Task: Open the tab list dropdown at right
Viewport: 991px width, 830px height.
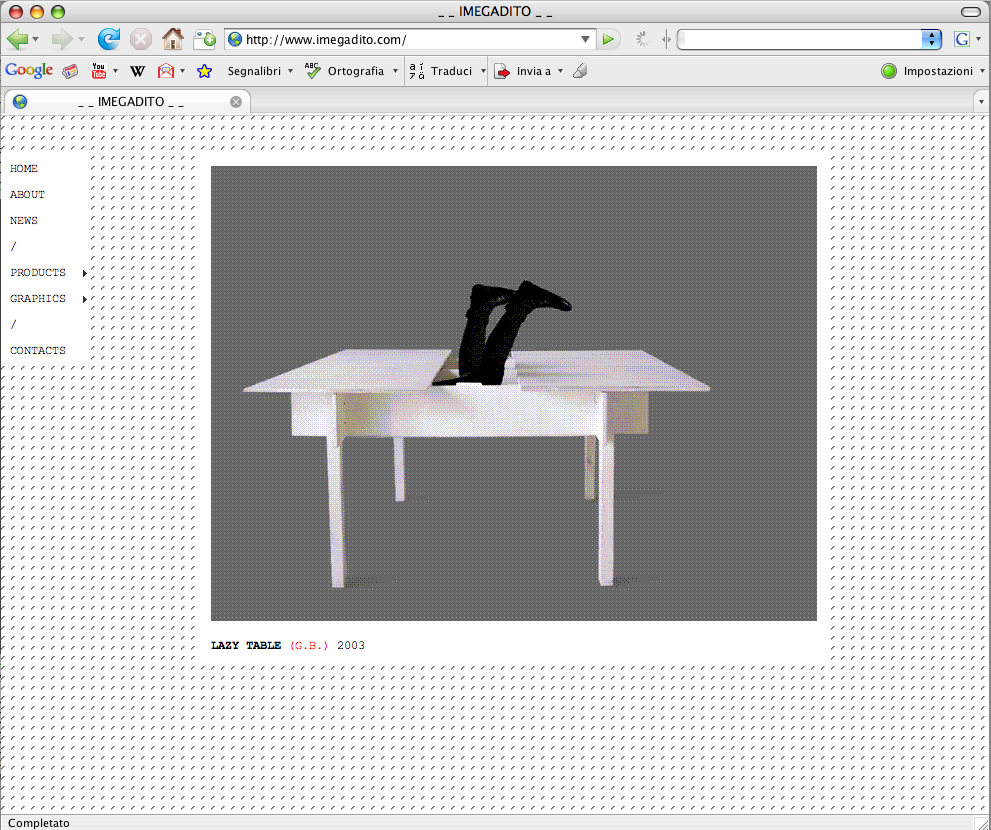Action: (981, 102)
